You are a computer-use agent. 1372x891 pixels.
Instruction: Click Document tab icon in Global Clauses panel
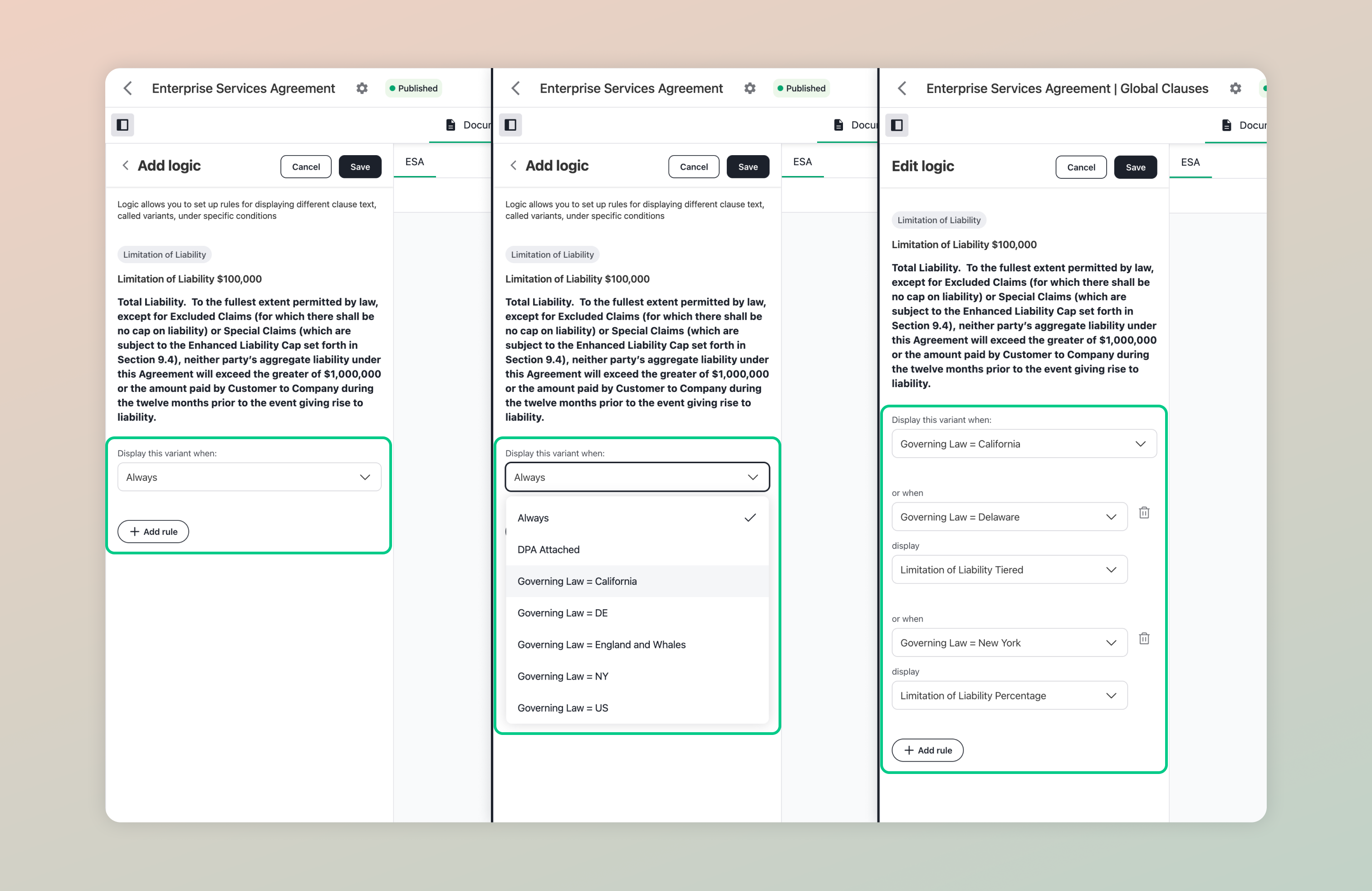[x=1227, y=125]
